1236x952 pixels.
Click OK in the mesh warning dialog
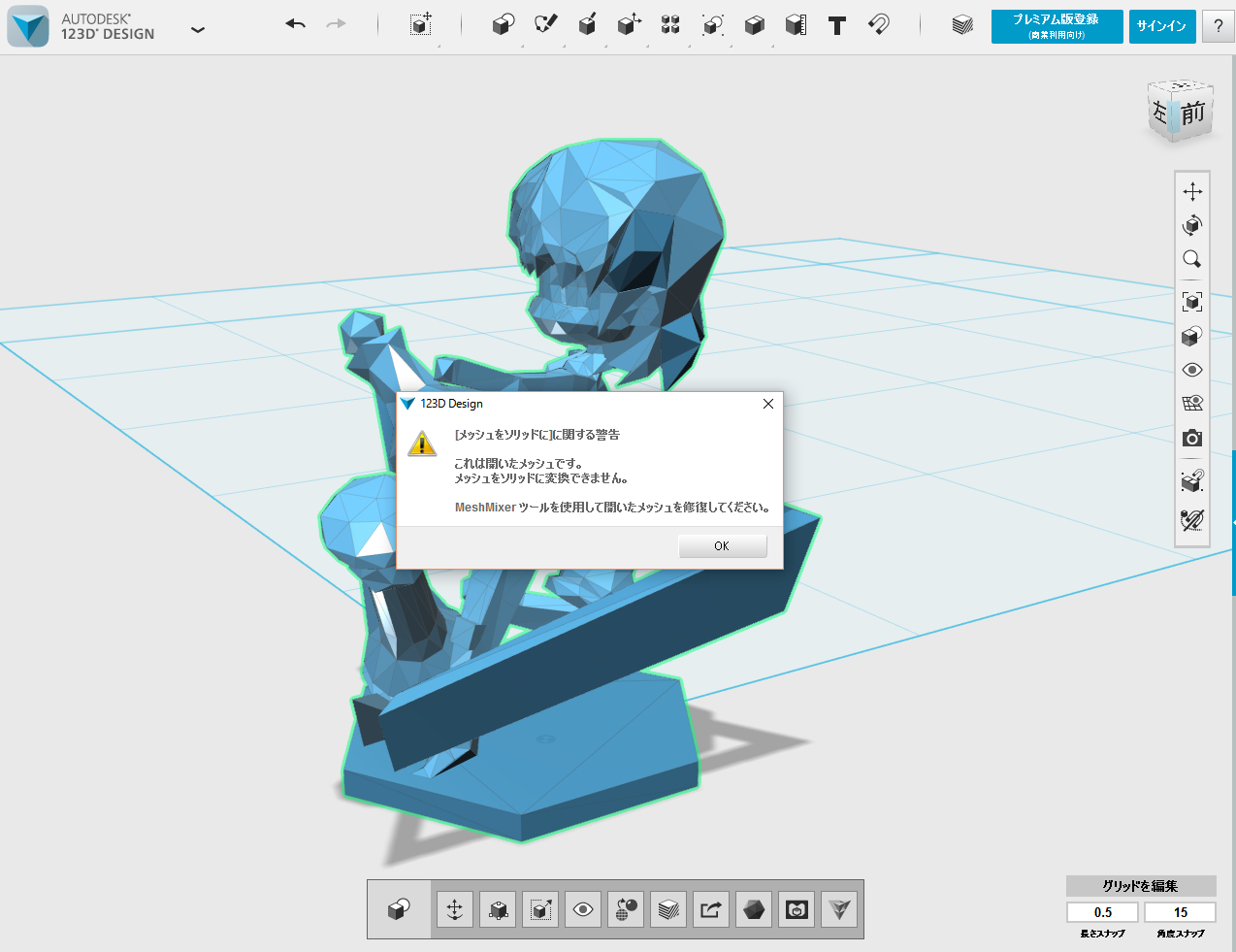pos(722,545)
